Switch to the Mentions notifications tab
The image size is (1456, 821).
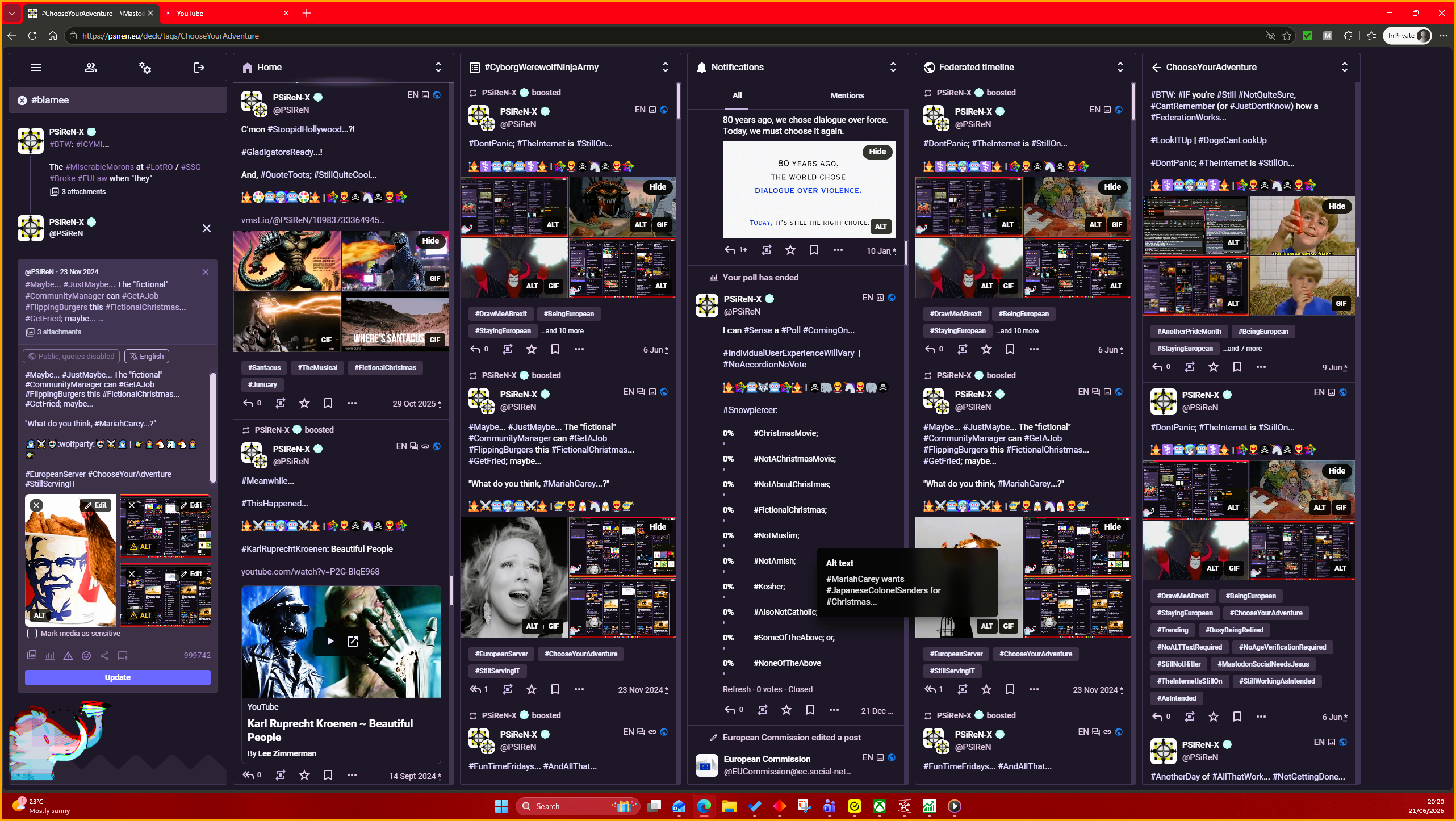[847, 95]
